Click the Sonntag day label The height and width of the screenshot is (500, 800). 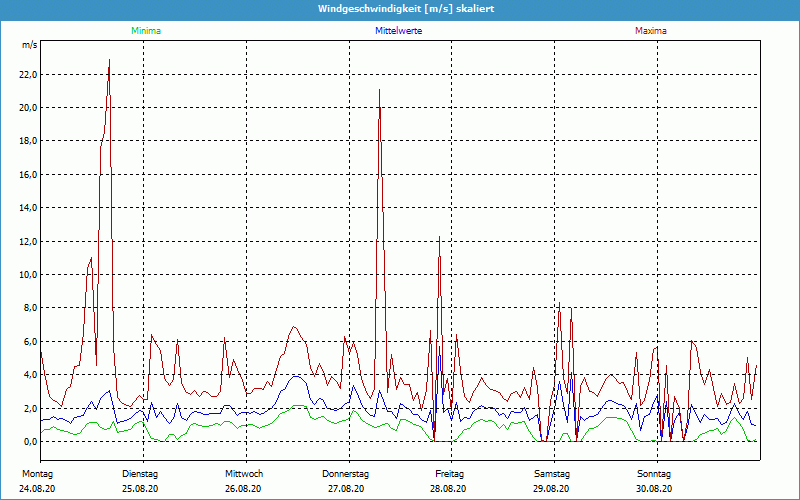click(x=654, y=474)
